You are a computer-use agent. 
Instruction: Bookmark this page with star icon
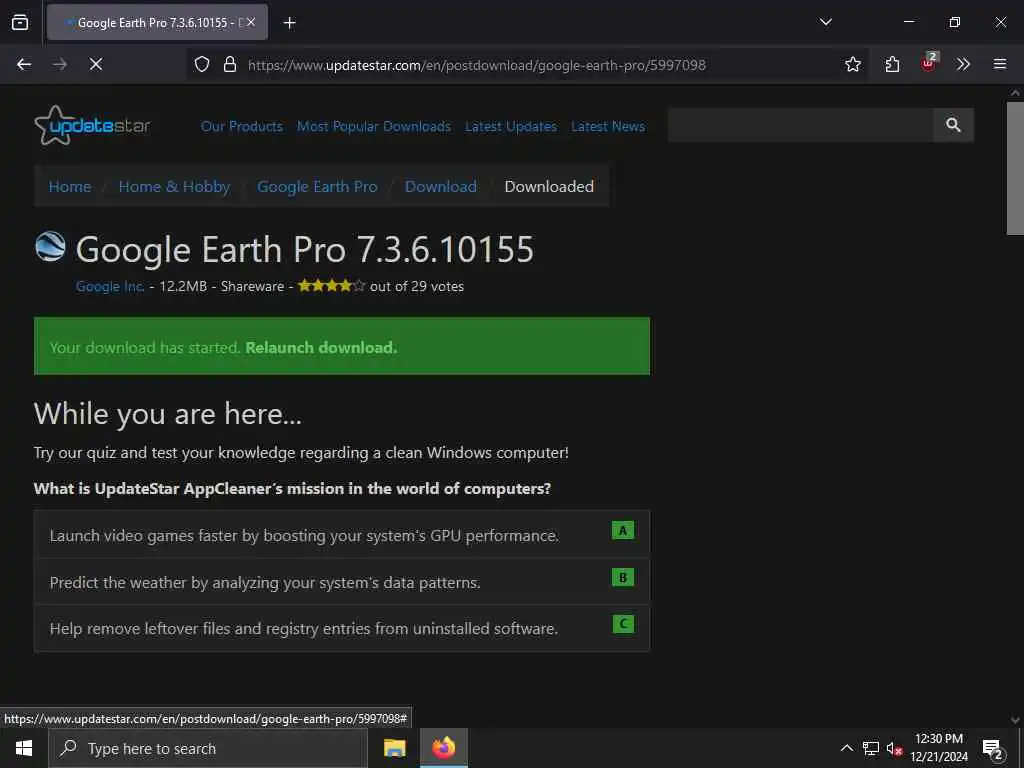[852, 64]
